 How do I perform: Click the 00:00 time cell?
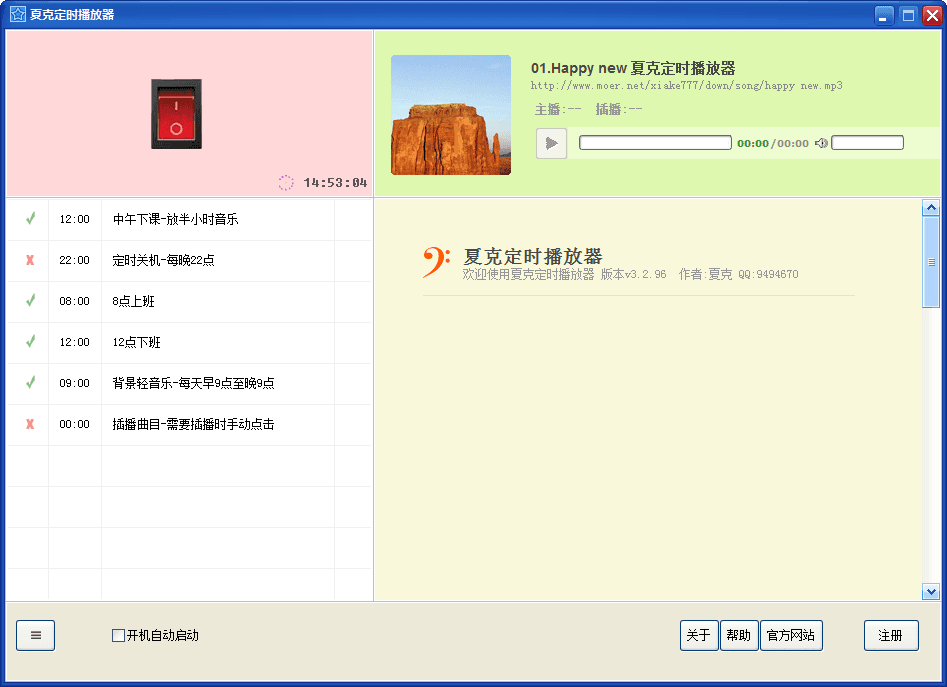[x=74, y=424]
